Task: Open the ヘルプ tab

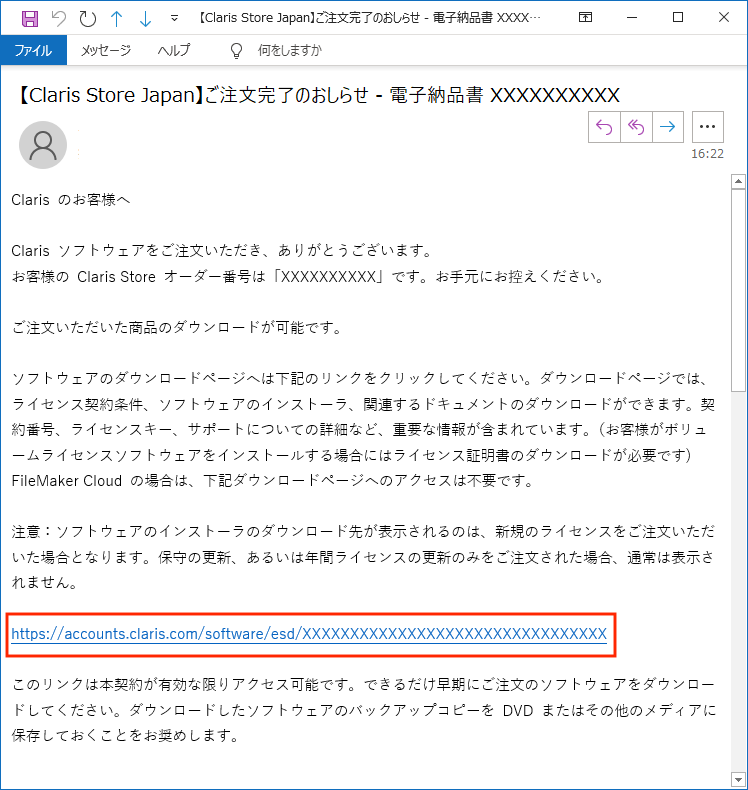Action: pyautogui.click(x=174, y=50)
